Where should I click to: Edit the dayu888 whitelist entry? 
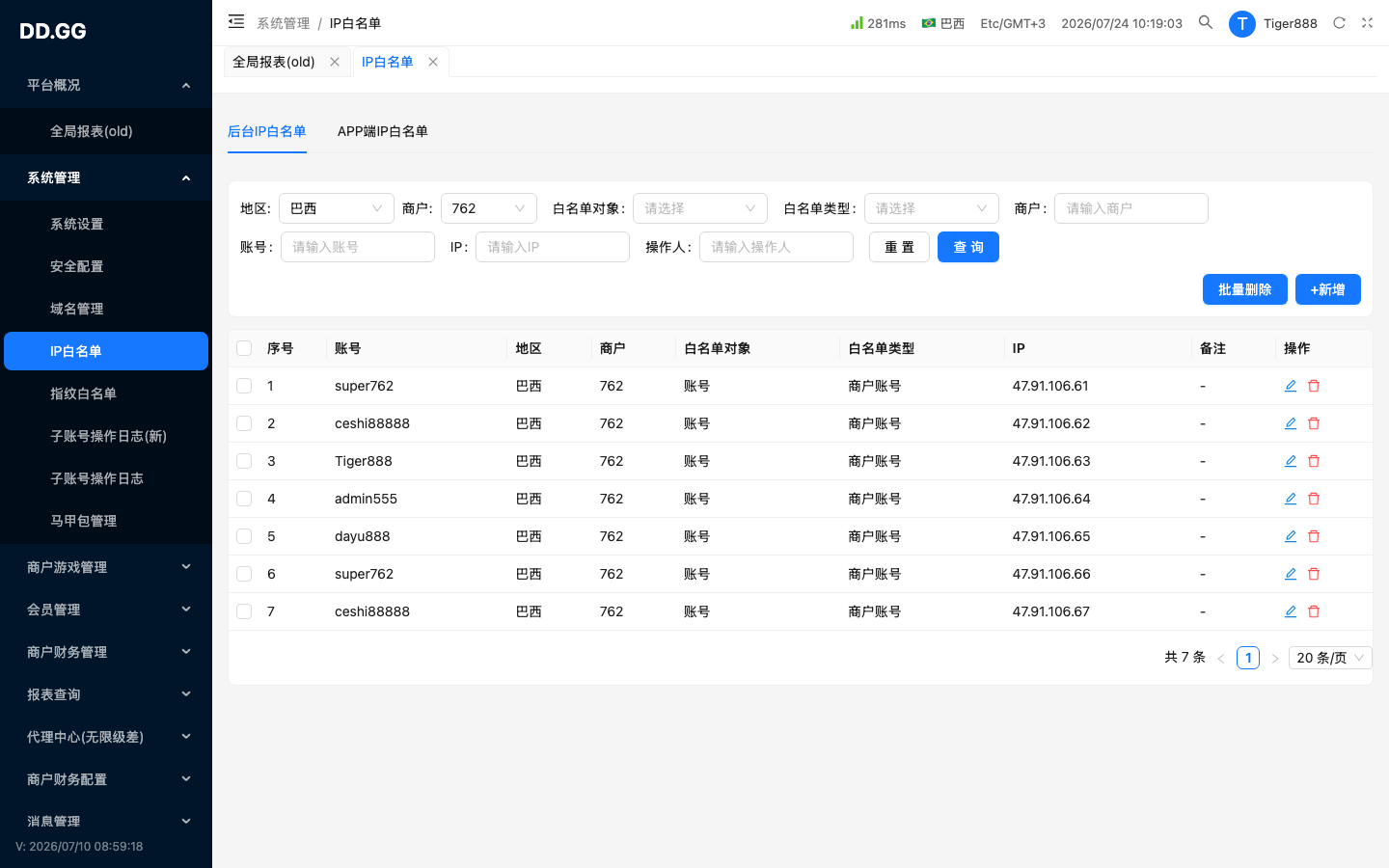click(x=1290, y=536)
